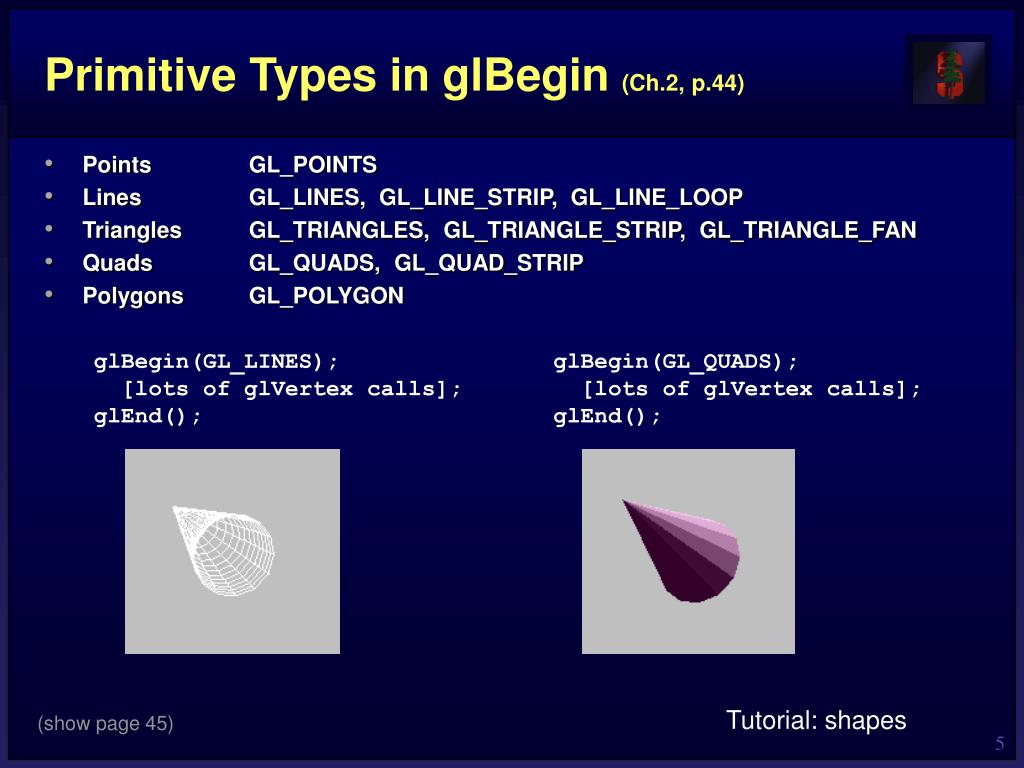Select the 'GL_LINES,' constant in Lines row
Viewport: 1024px width, 768px height.
pos(307,197)
